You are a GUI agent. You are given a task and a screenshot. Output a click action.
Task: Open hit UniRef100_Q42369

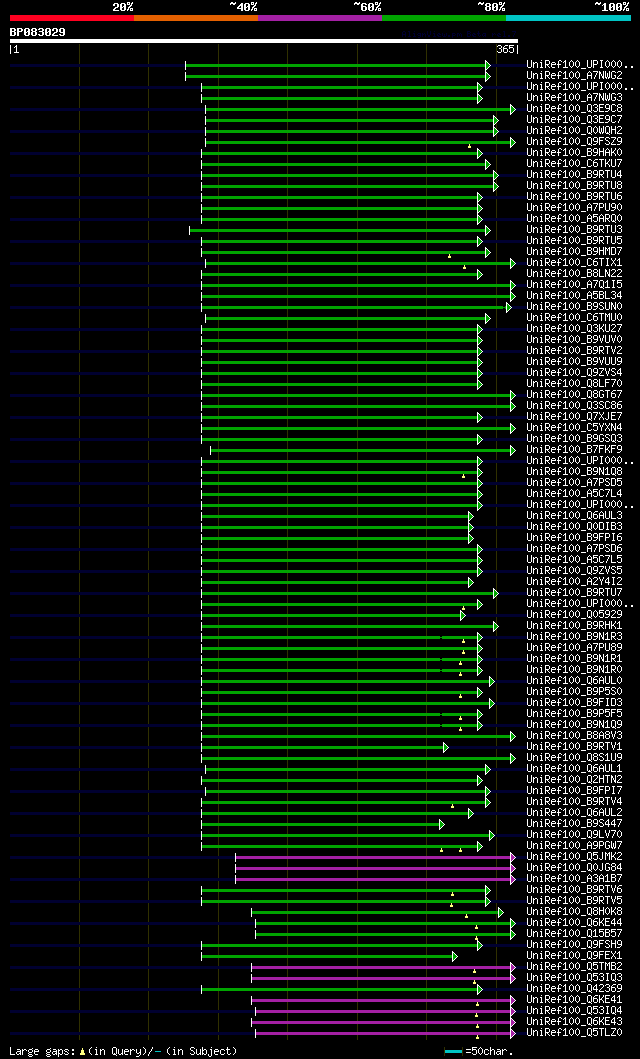pos(575,989)
